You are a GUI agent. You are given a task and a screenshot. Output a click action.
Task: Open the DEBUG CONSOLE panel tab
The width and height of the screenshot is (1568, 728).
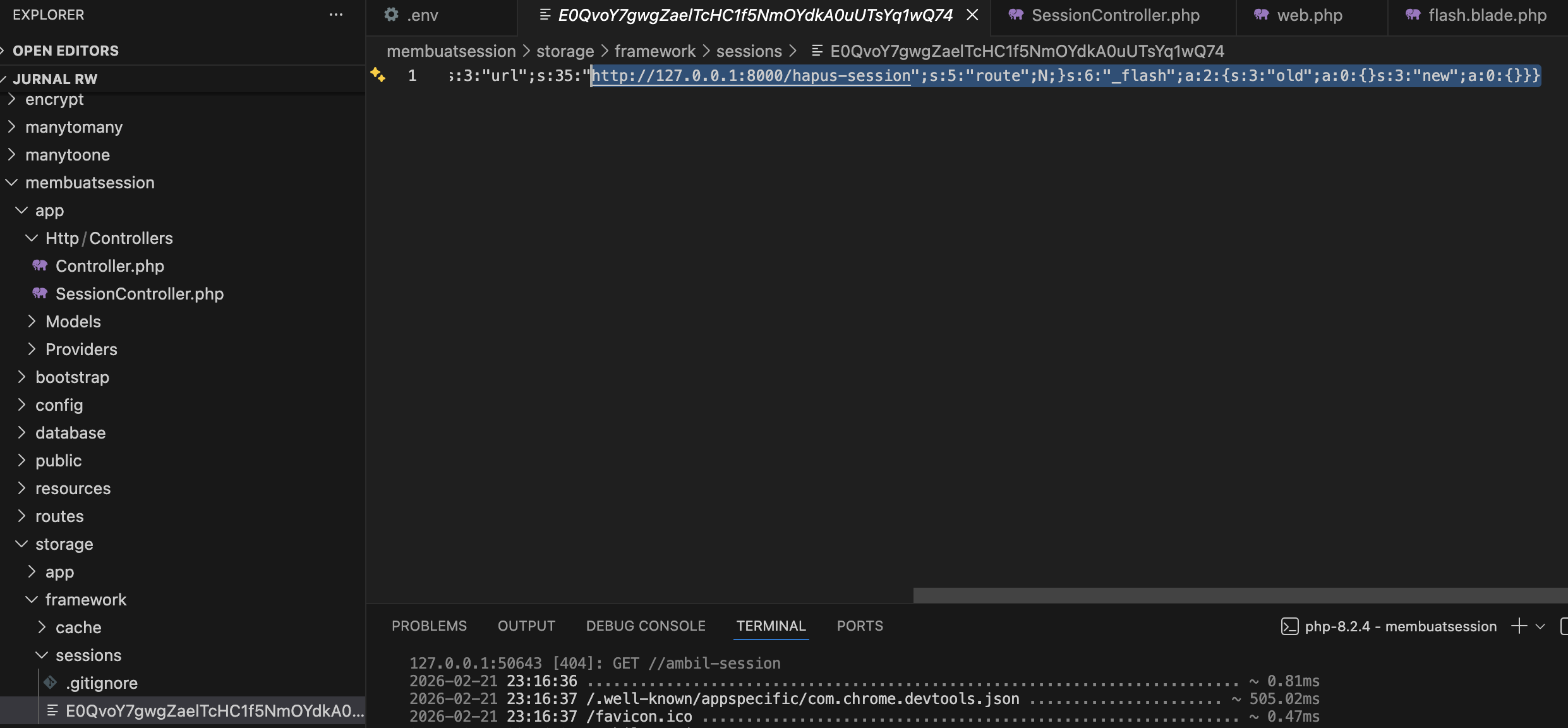pos(645,626)
